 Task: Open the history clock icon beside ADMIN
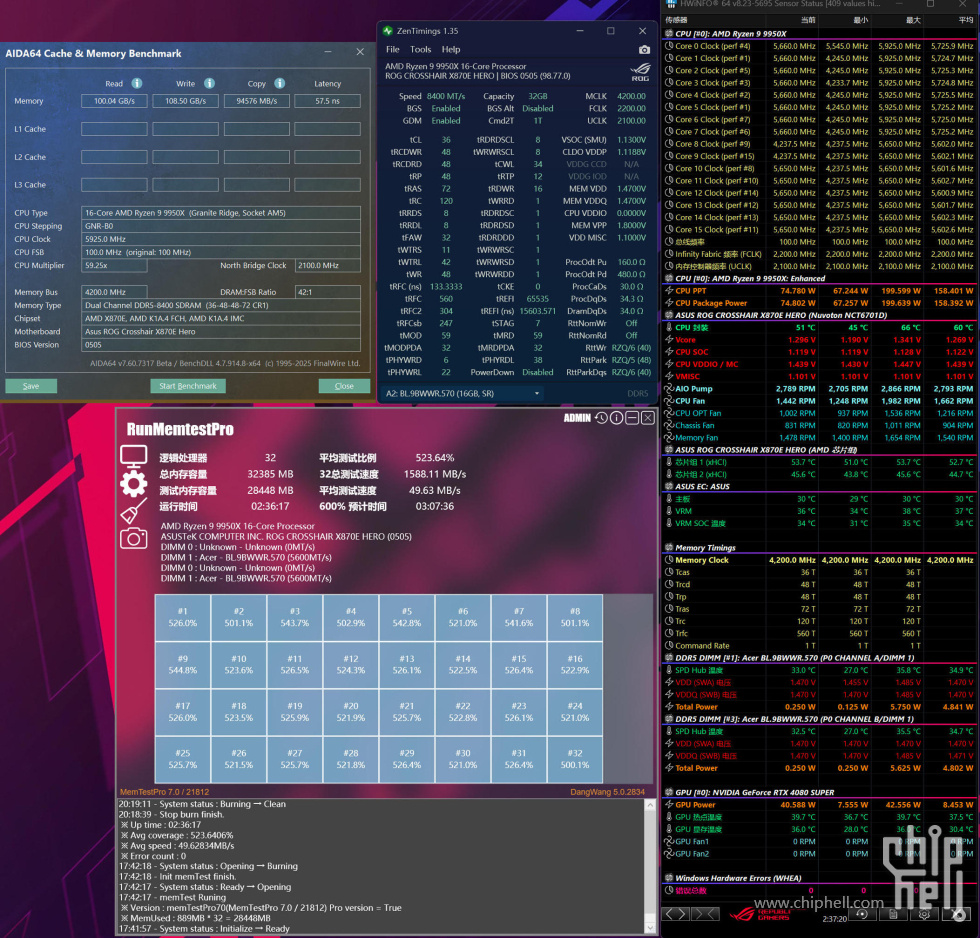(x=601, y=417)
